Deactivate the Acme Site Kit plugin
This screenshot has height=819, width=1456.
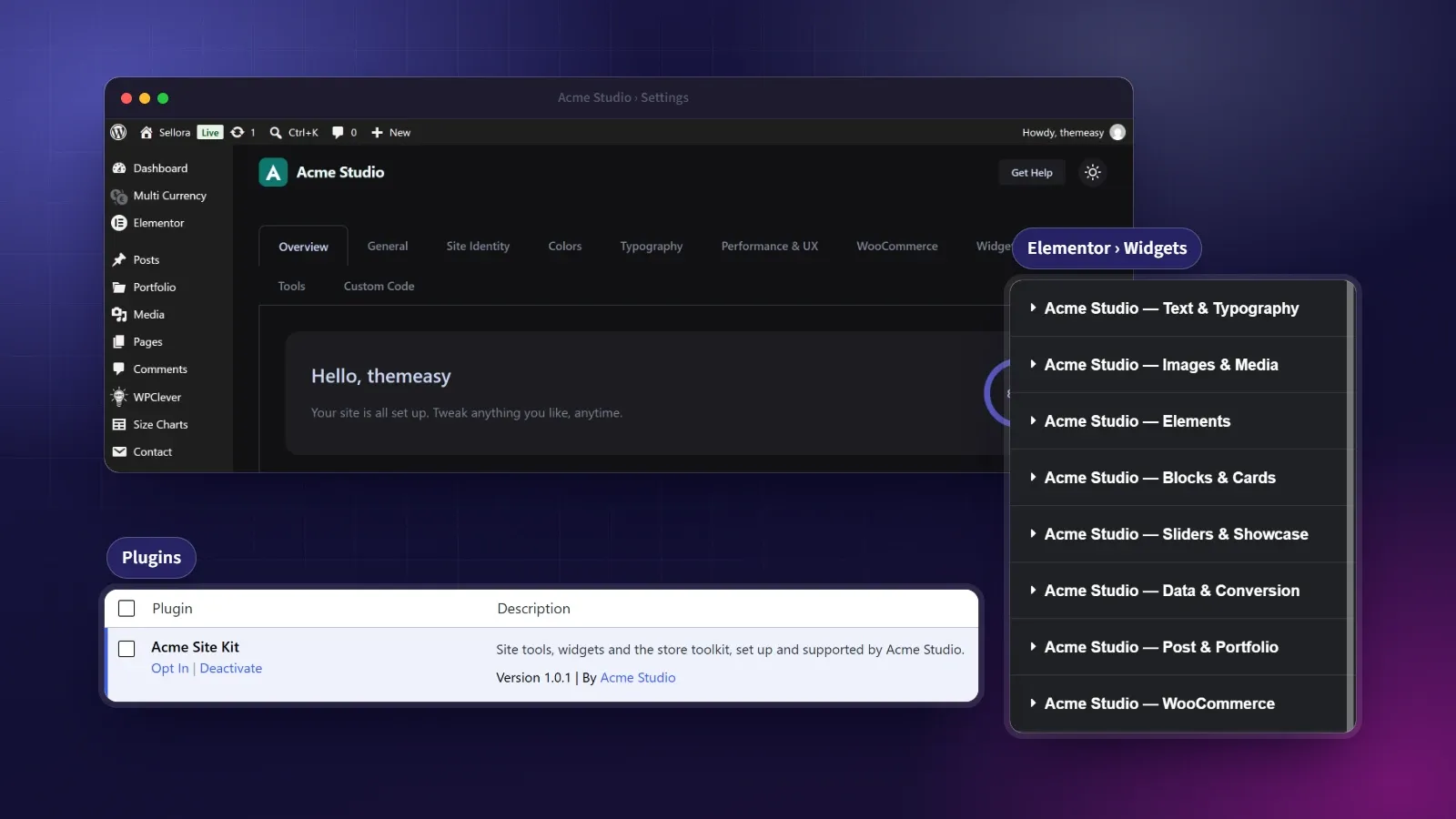[231, 668]
